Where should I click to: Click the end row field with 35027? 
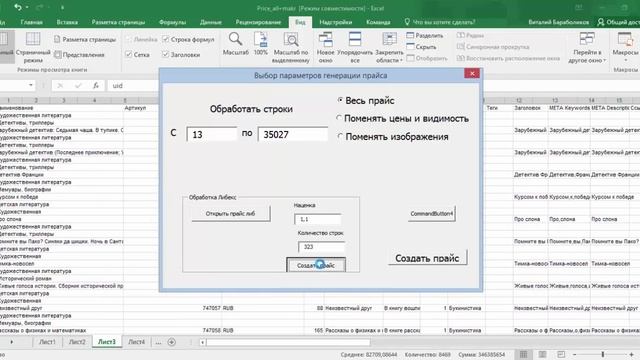pyautogui.click(x=293, y=134)
